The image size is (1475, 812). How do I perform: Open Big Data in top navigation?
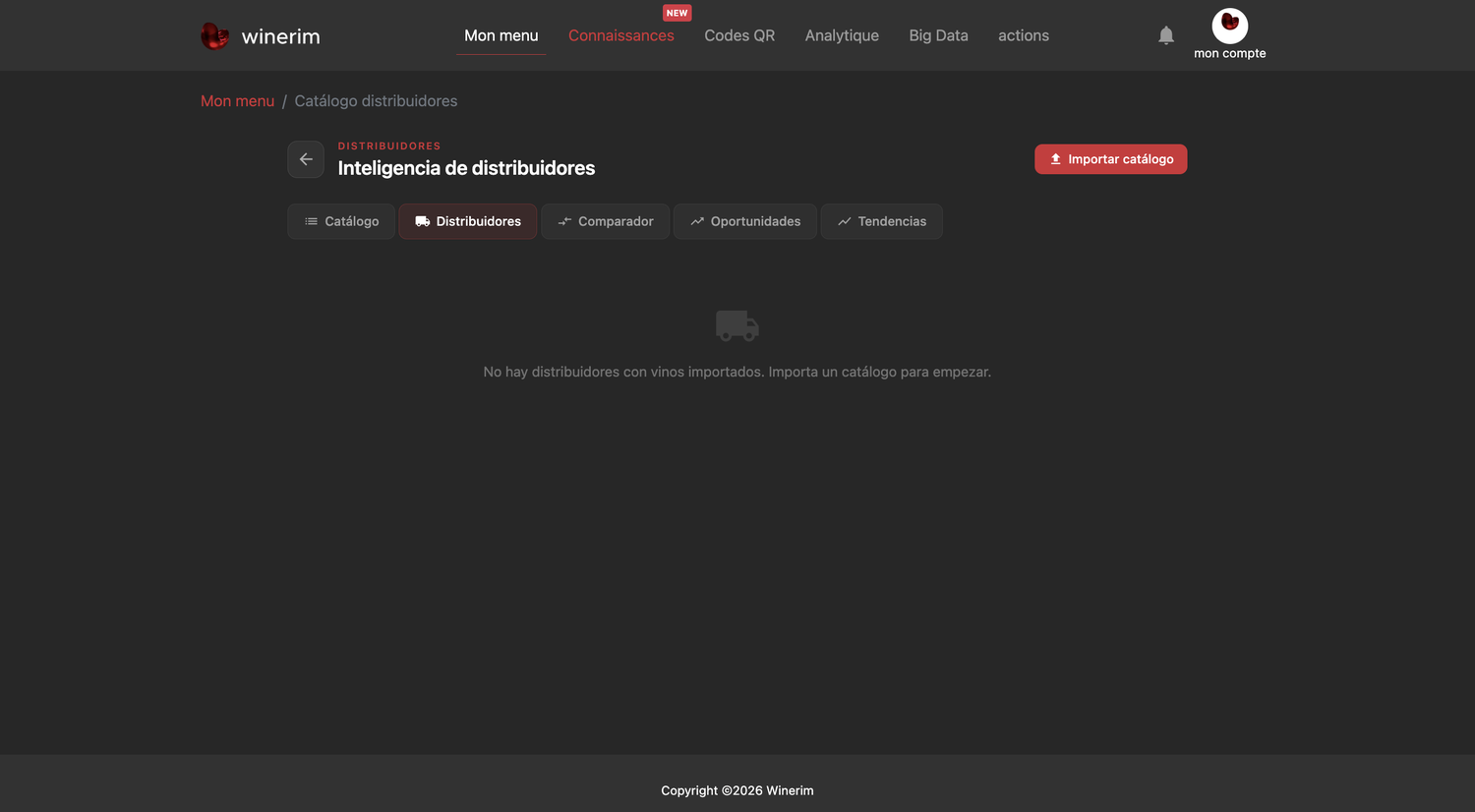tap(938, 35)
